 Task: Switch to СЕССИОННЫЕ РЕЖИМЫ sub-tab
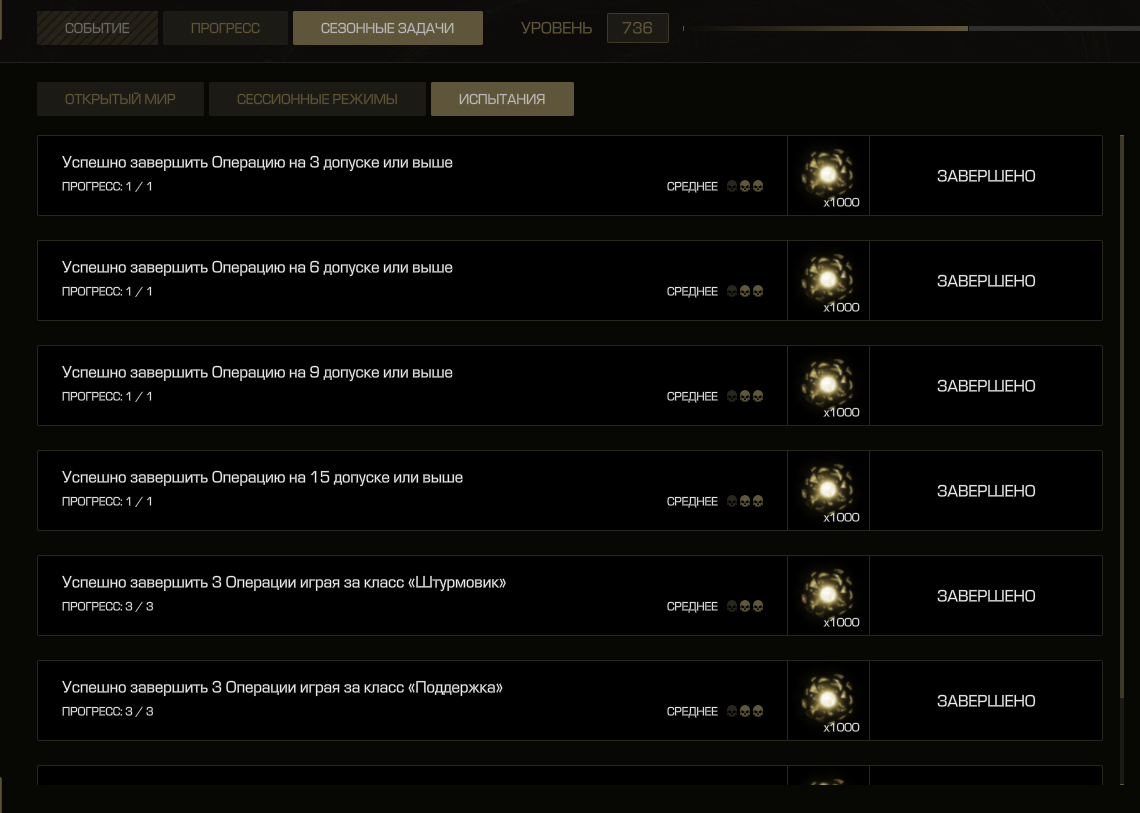point(317,99)
